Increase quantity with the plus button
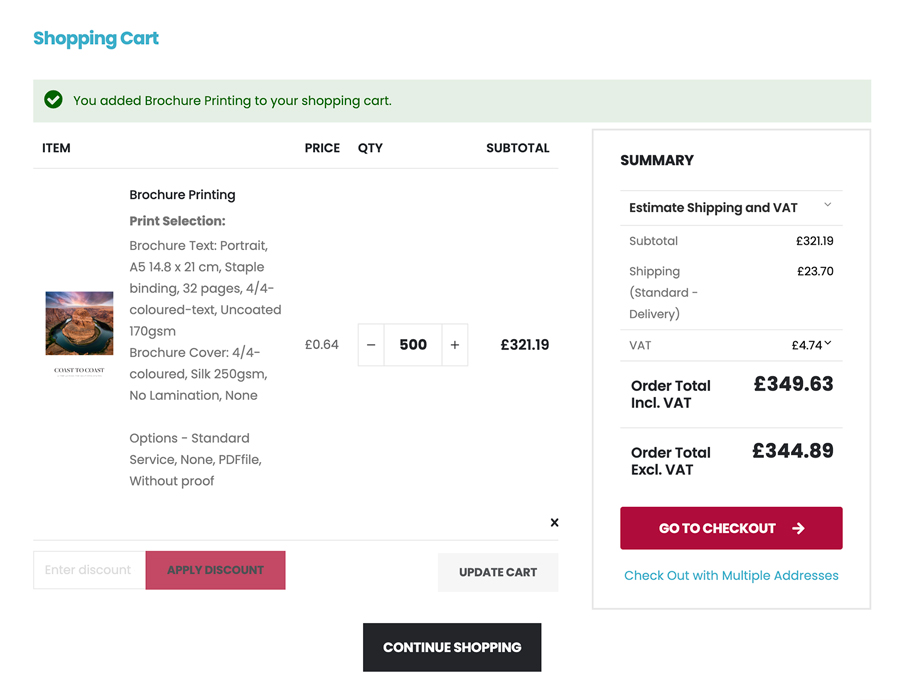Screen dimensions: 900x700 (455, 345)
